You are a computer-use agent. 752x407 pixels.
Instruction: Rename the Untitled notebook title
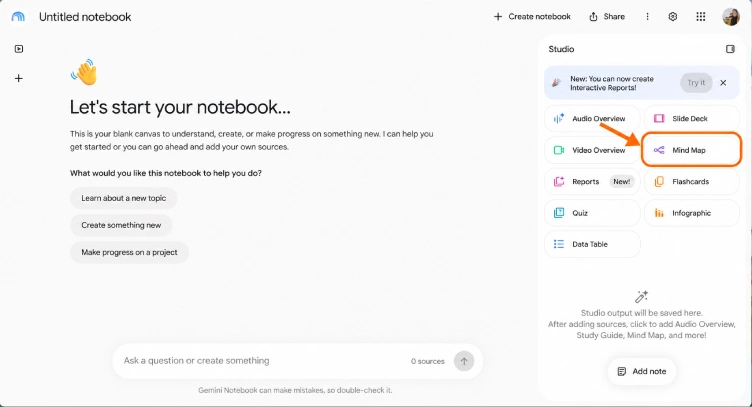(x=85, y=17)
